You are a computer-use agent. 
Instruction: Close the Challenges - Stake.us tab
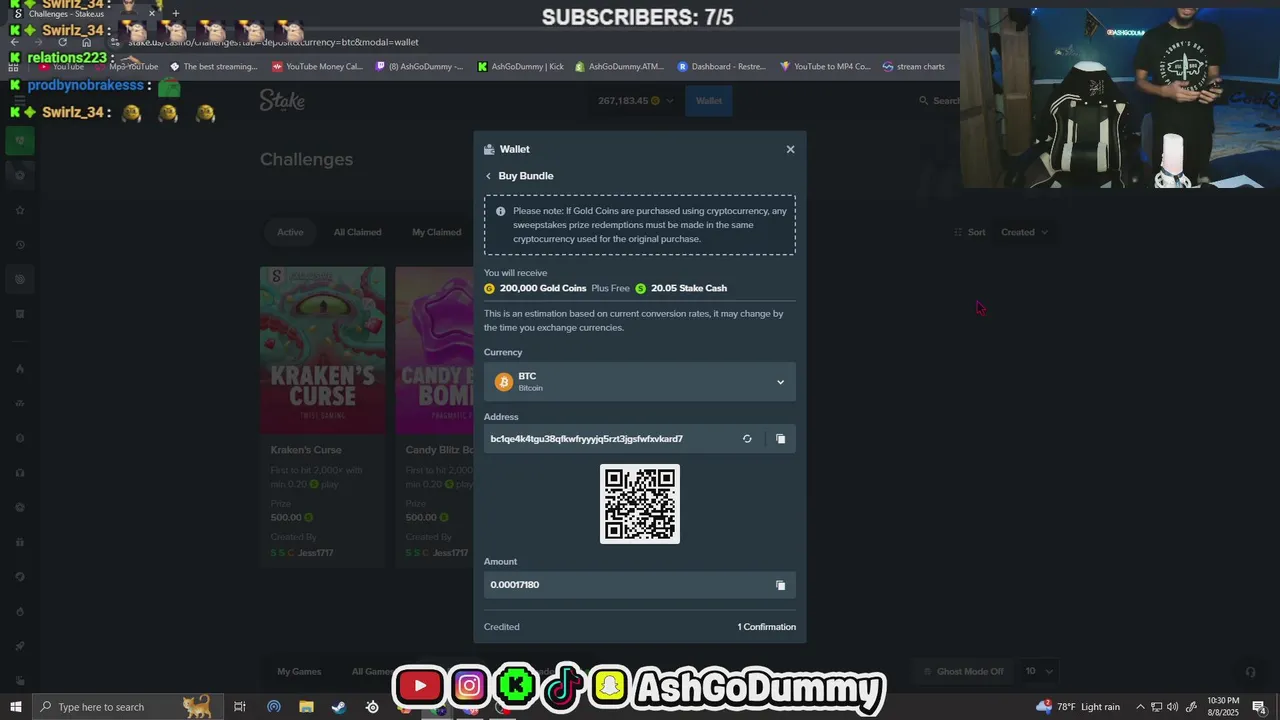[x=152, y=13]
